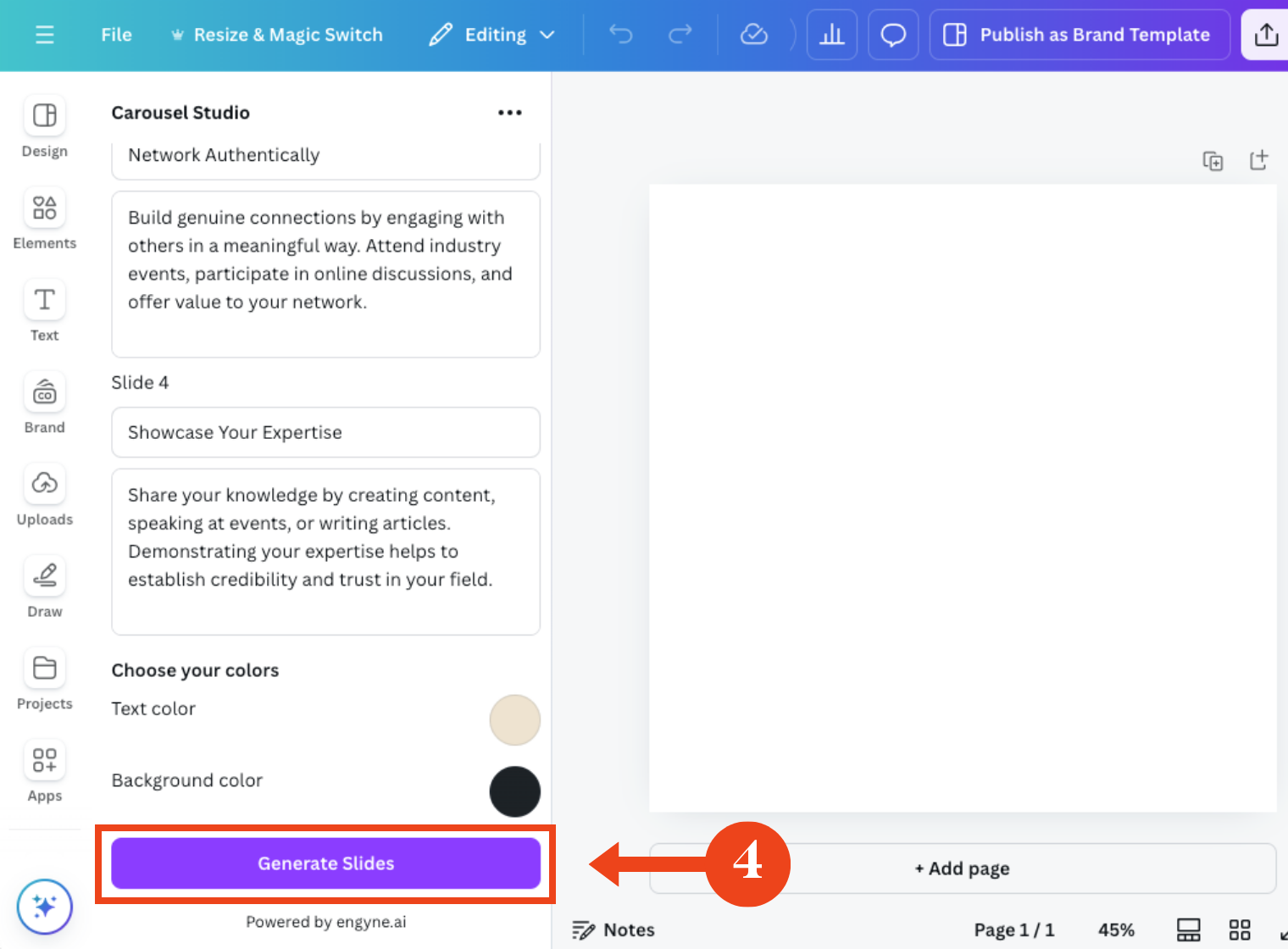
Task: Open the Canva AI assistant
Action: [44, 906]
